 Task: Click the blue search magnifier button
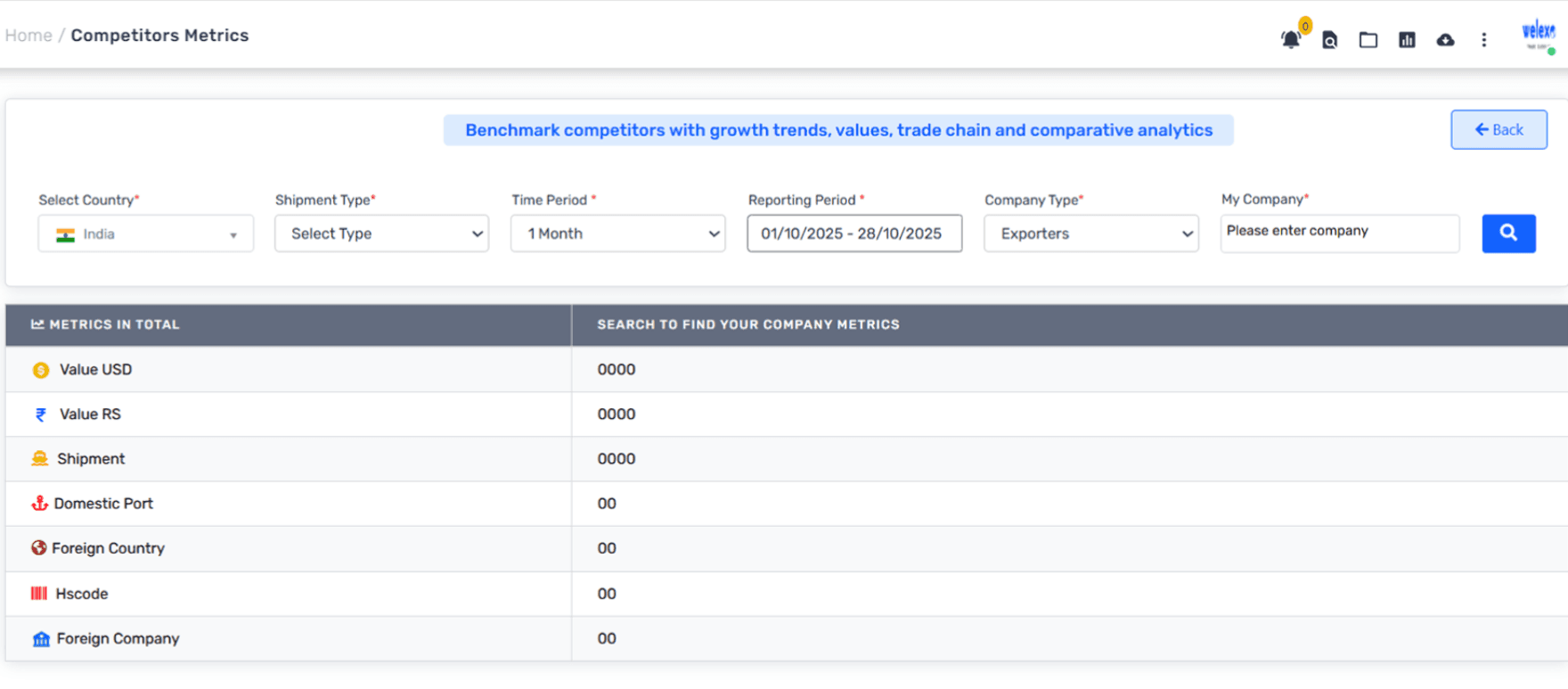pyautogui.click(x=1508, y=234)
